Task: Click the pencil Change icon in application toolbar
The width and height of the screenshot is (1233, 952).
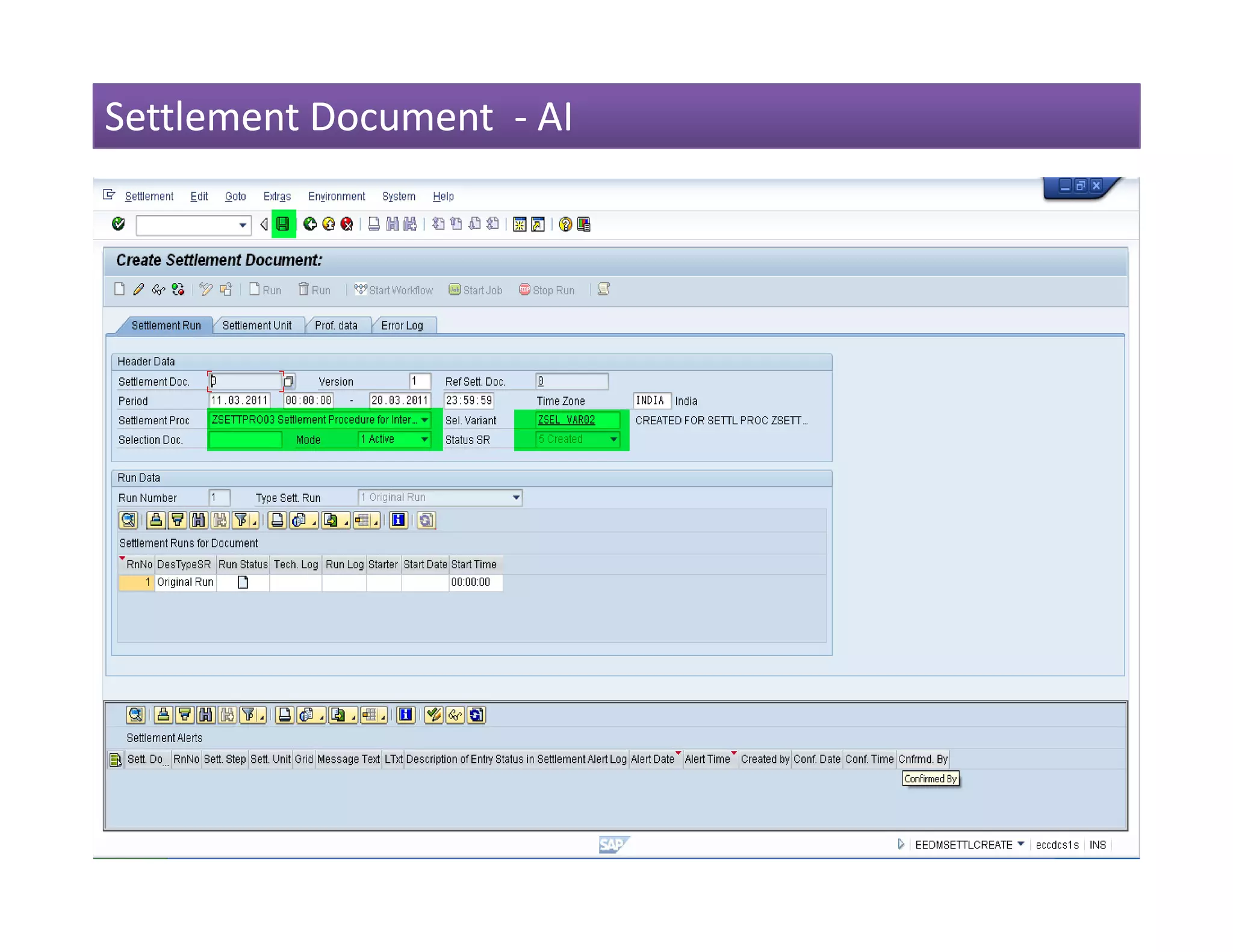Action: pyautogui.click(x=138, y=289)
